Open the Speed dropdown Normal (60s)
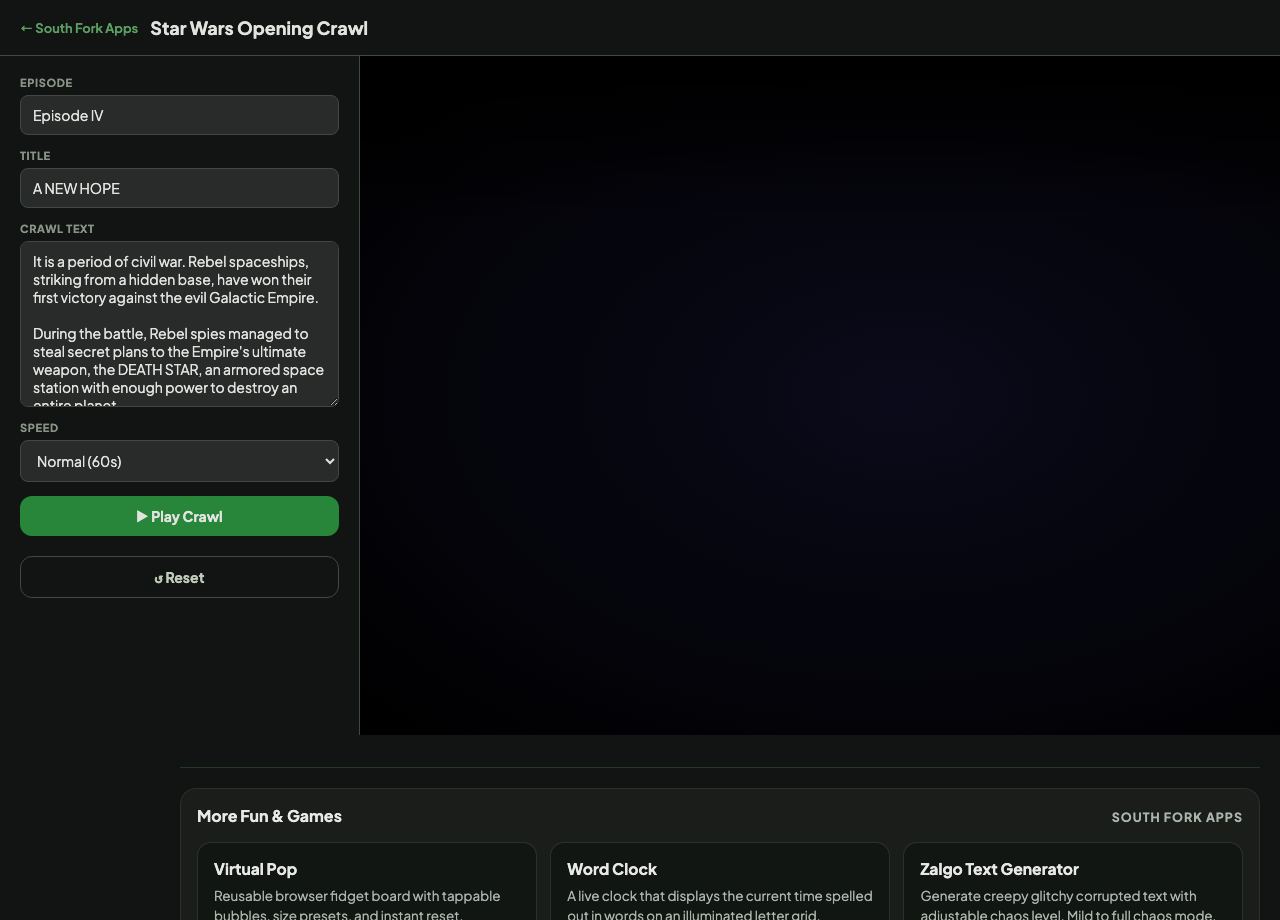This screenshot has height=920, width=1280. 179,461
